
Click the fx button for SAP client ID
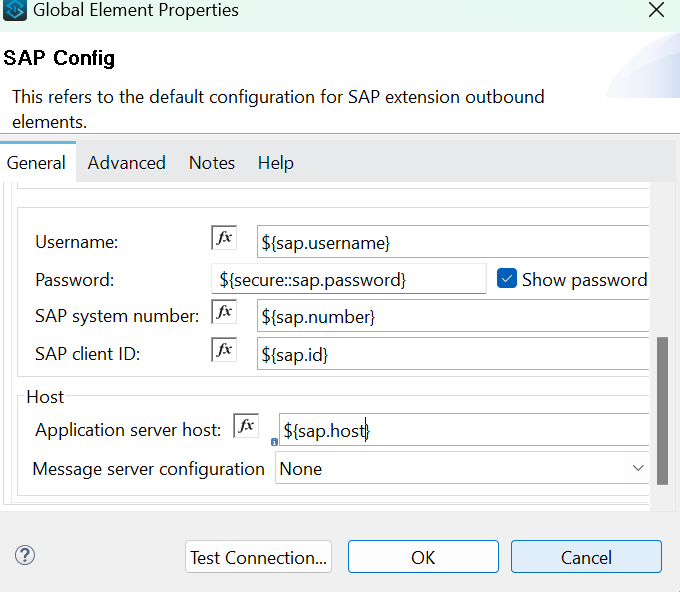coord(224,350)
